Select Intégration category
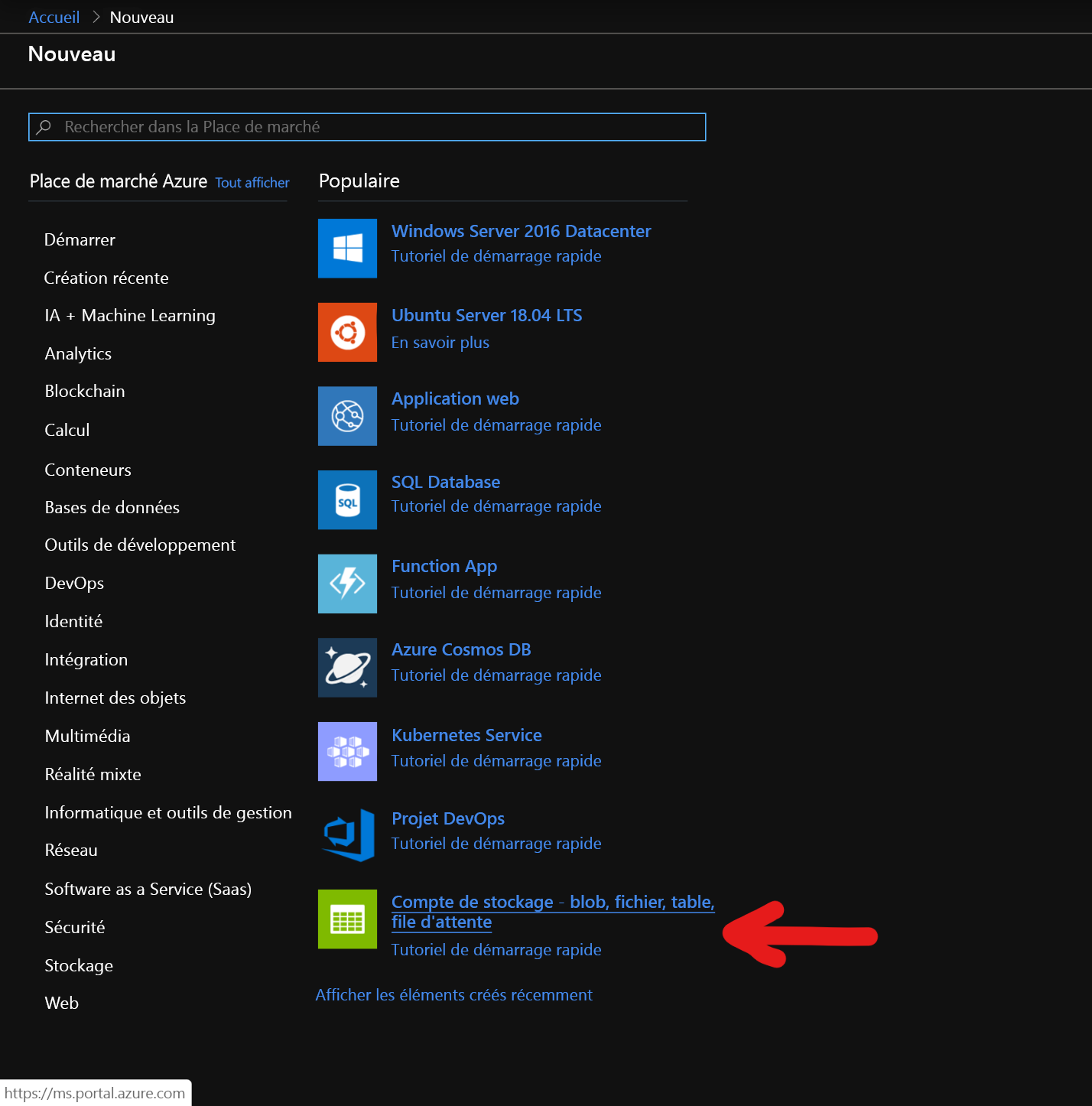The height and width of the screenshot is (1106, 1092). tap(86, 659)
